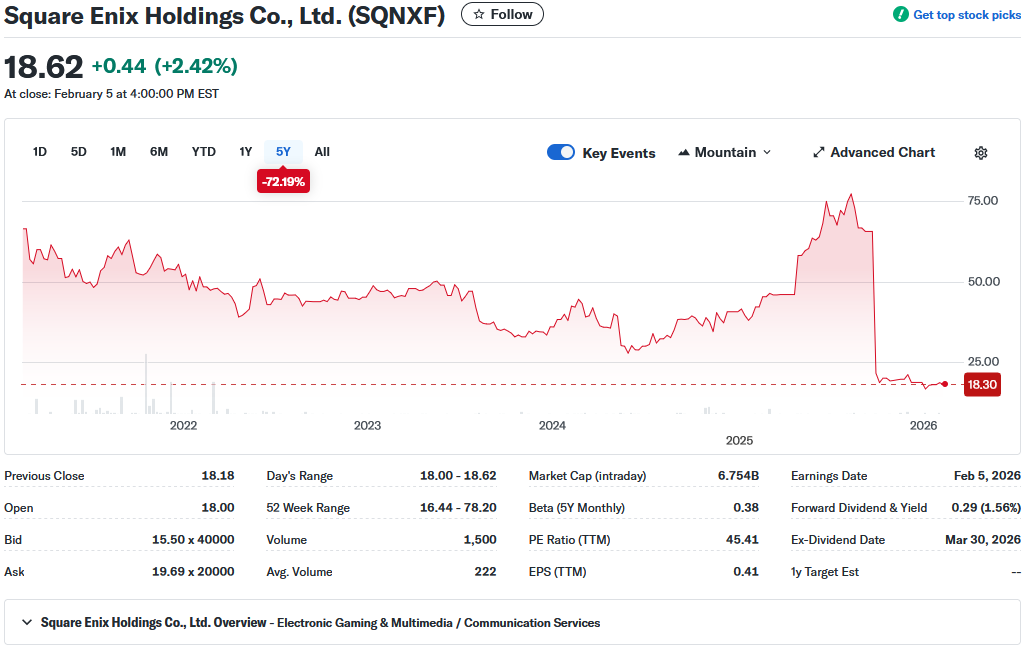Screen dimensions: 1028x656
Task: Click the Follow button
Action: (x=502, y=15)
